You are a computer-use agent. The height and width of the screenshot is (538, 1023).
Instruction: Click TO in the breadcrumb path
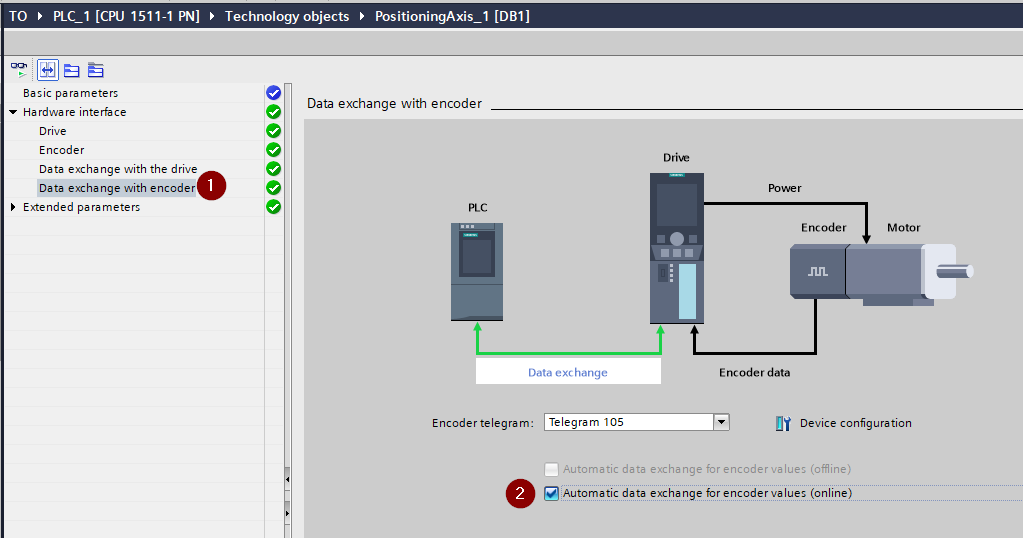(18, 16)
